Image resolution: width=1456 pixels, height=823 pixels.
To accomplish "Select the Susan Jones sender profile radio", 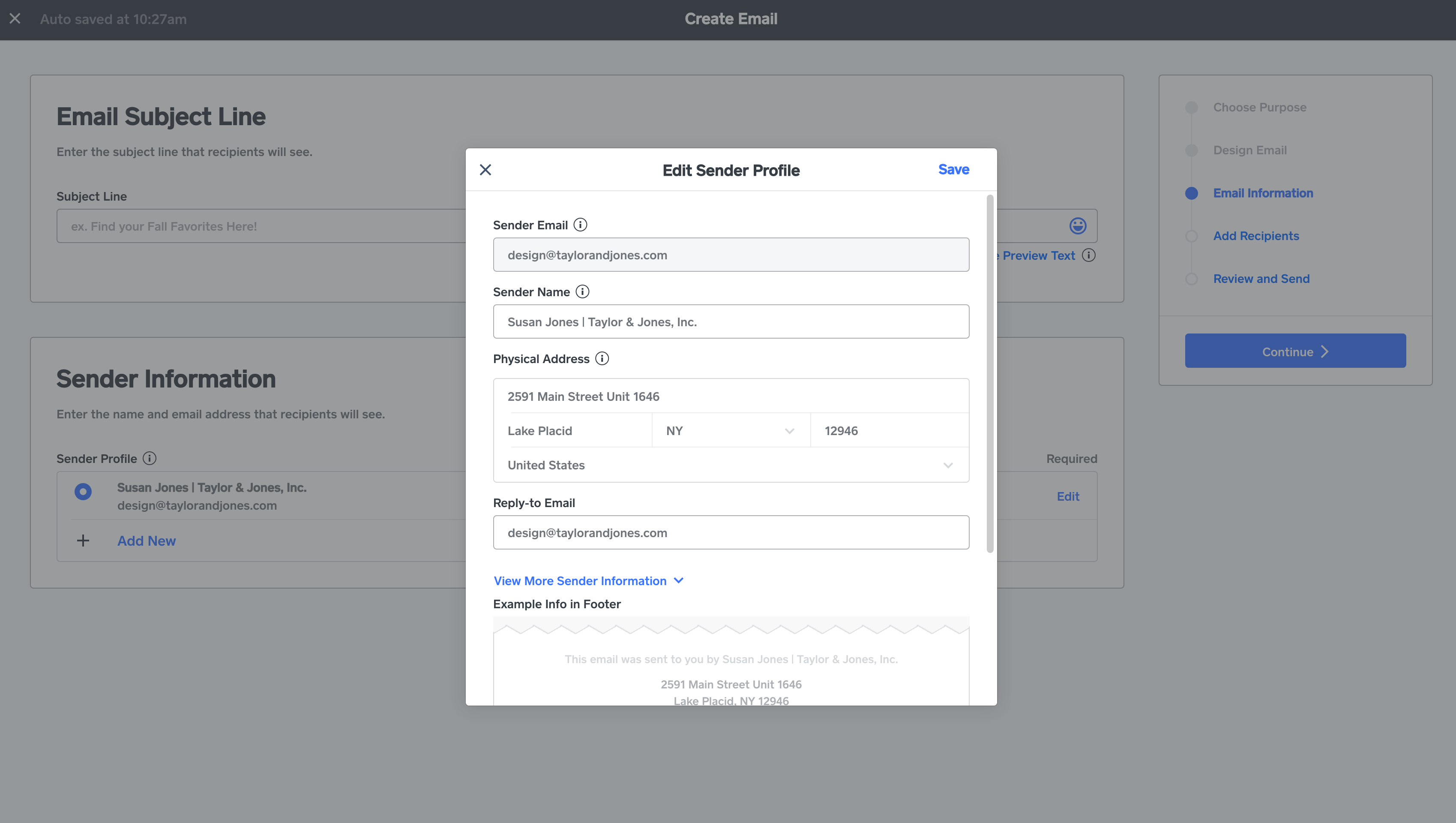I will [83, 492].
